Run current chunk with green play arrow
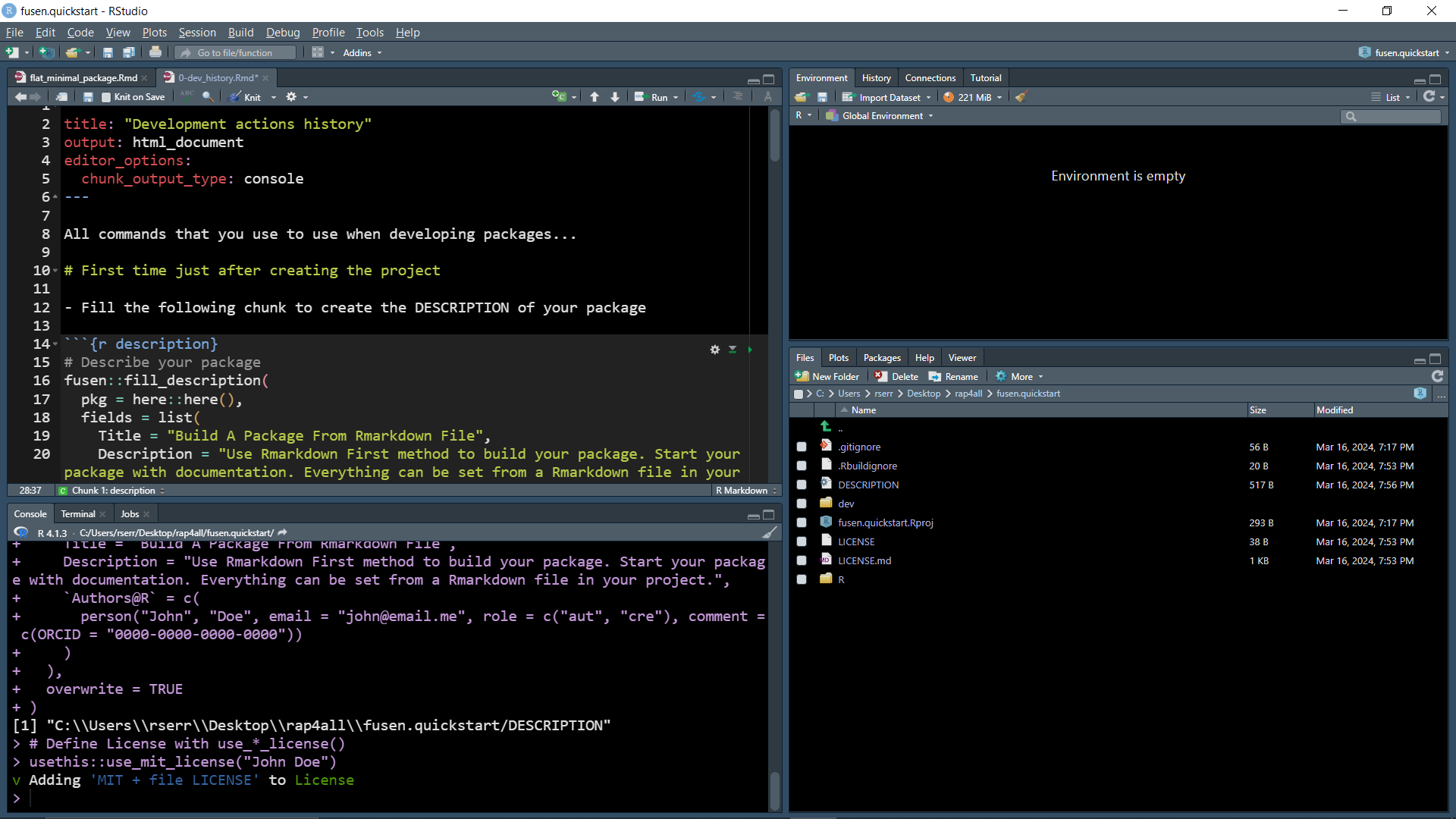This screenshot has height=819, width=1456. click(750, 350)
